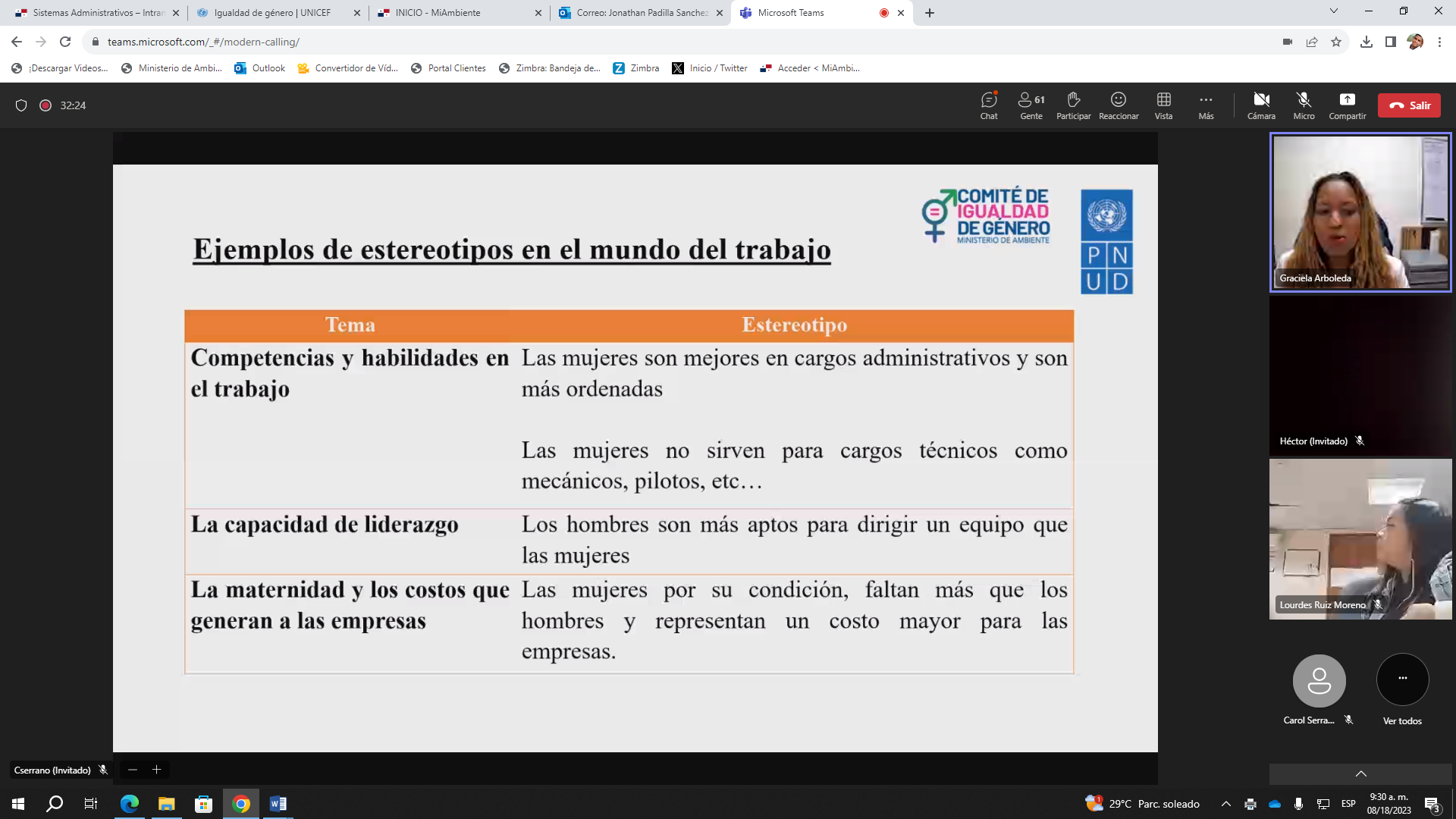The width and height of the screenshot is (1456, 819).
Task: Raise hand with Participar icon
Action: click(x=1073, y=105)
